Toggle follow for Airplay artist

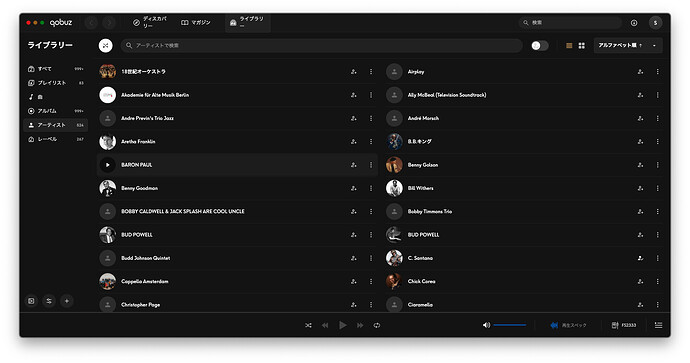pyautogui.click(x=640, y=72)
